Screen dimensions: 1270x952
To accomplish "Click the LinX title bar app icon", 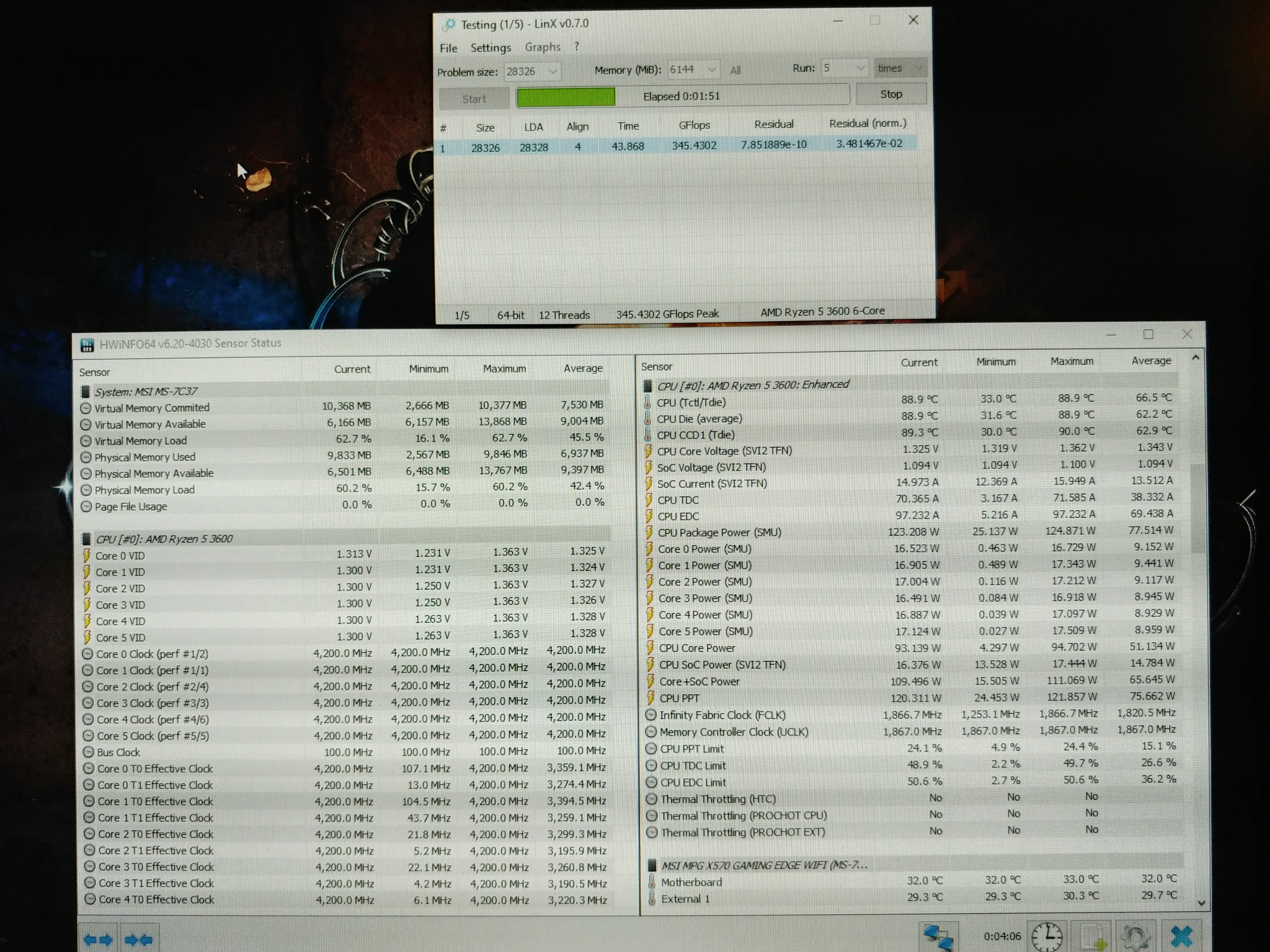I will (x=448, y=25).
